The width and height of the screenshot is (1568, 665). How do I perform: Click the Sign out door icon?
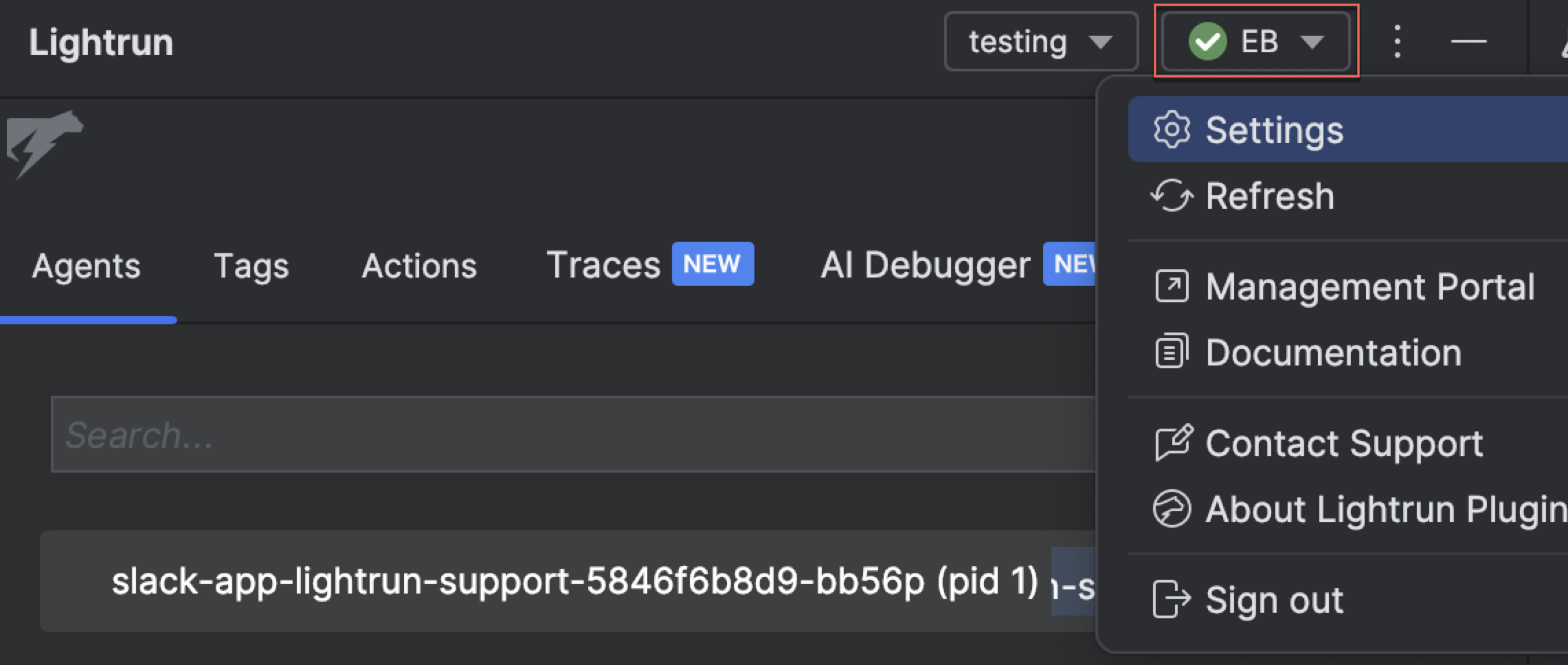point(1171,599)
